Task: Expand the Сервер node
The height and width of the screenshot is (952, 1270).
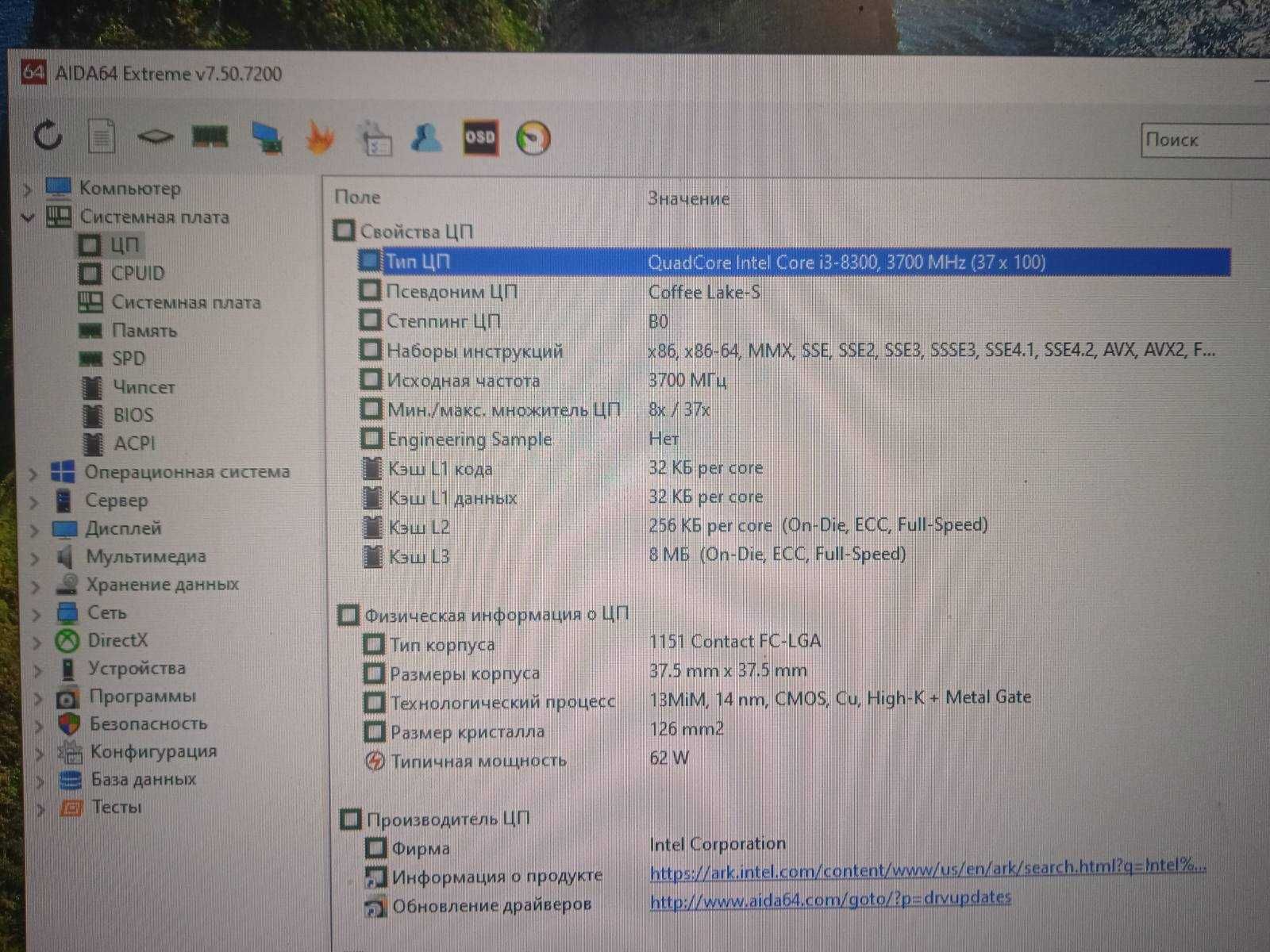Action: pyautogui.click(x=33, y=501)
